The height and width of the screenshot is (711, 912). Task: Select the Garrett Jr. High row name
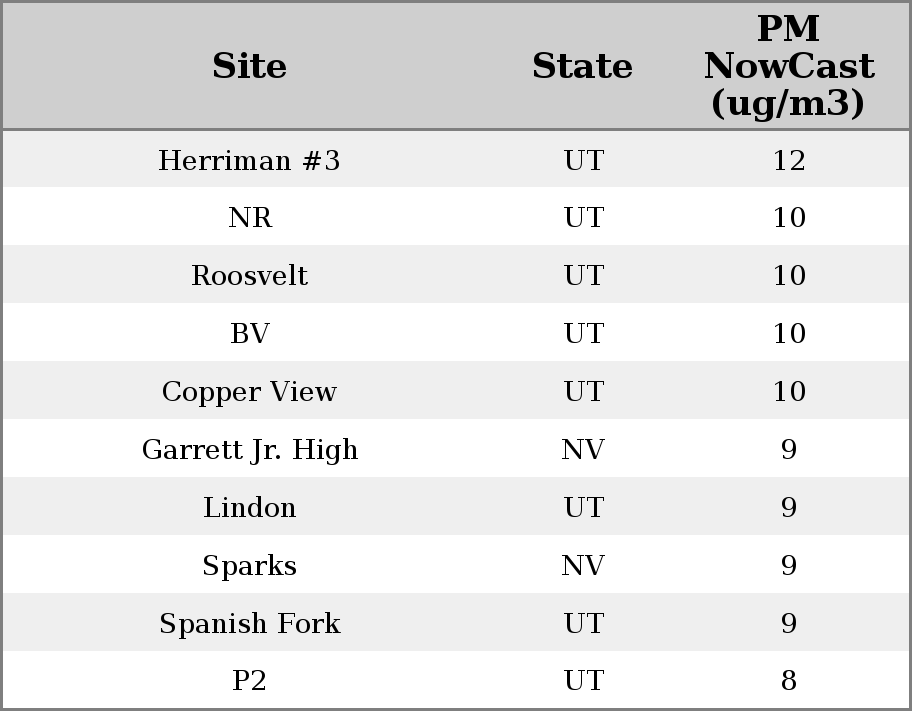[249, 450]
